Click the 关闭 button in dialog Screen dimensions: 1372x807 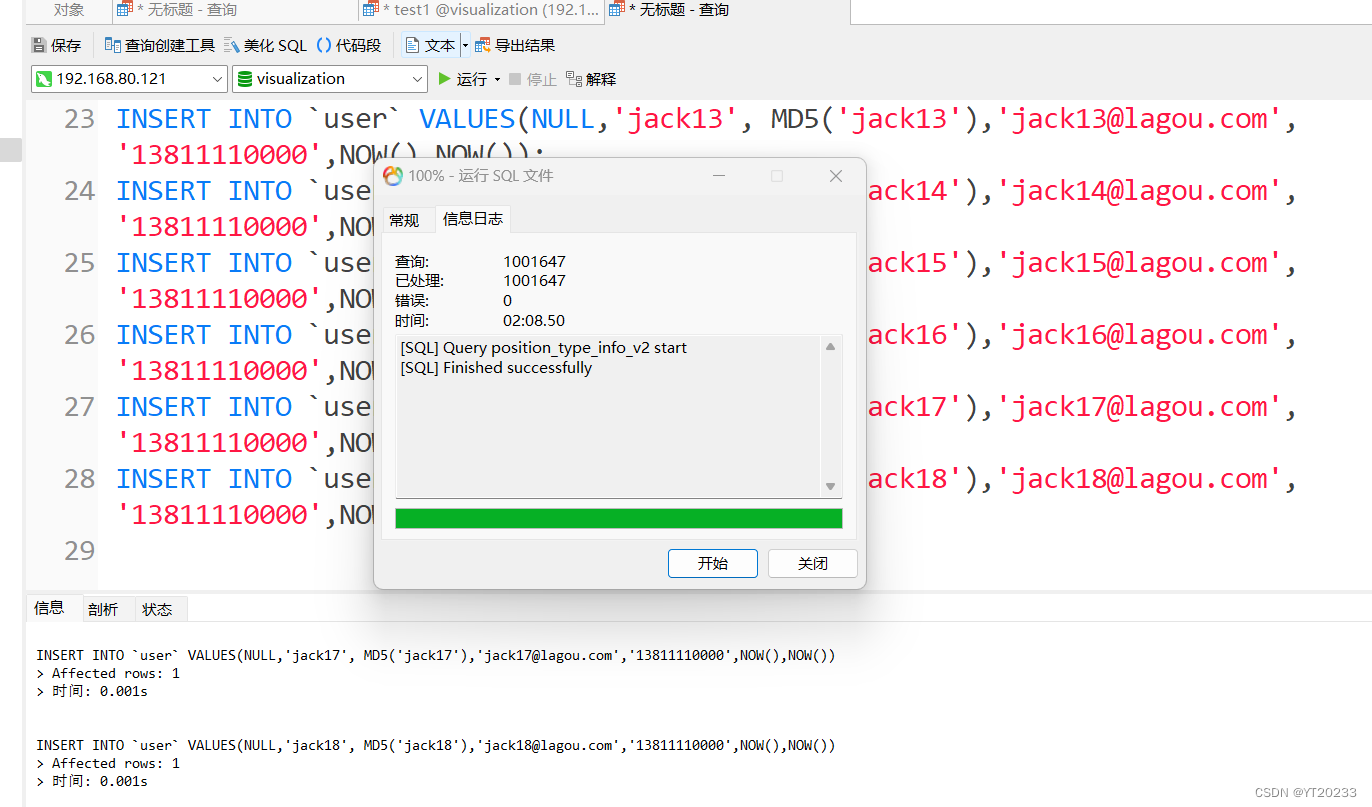(813, 563)
